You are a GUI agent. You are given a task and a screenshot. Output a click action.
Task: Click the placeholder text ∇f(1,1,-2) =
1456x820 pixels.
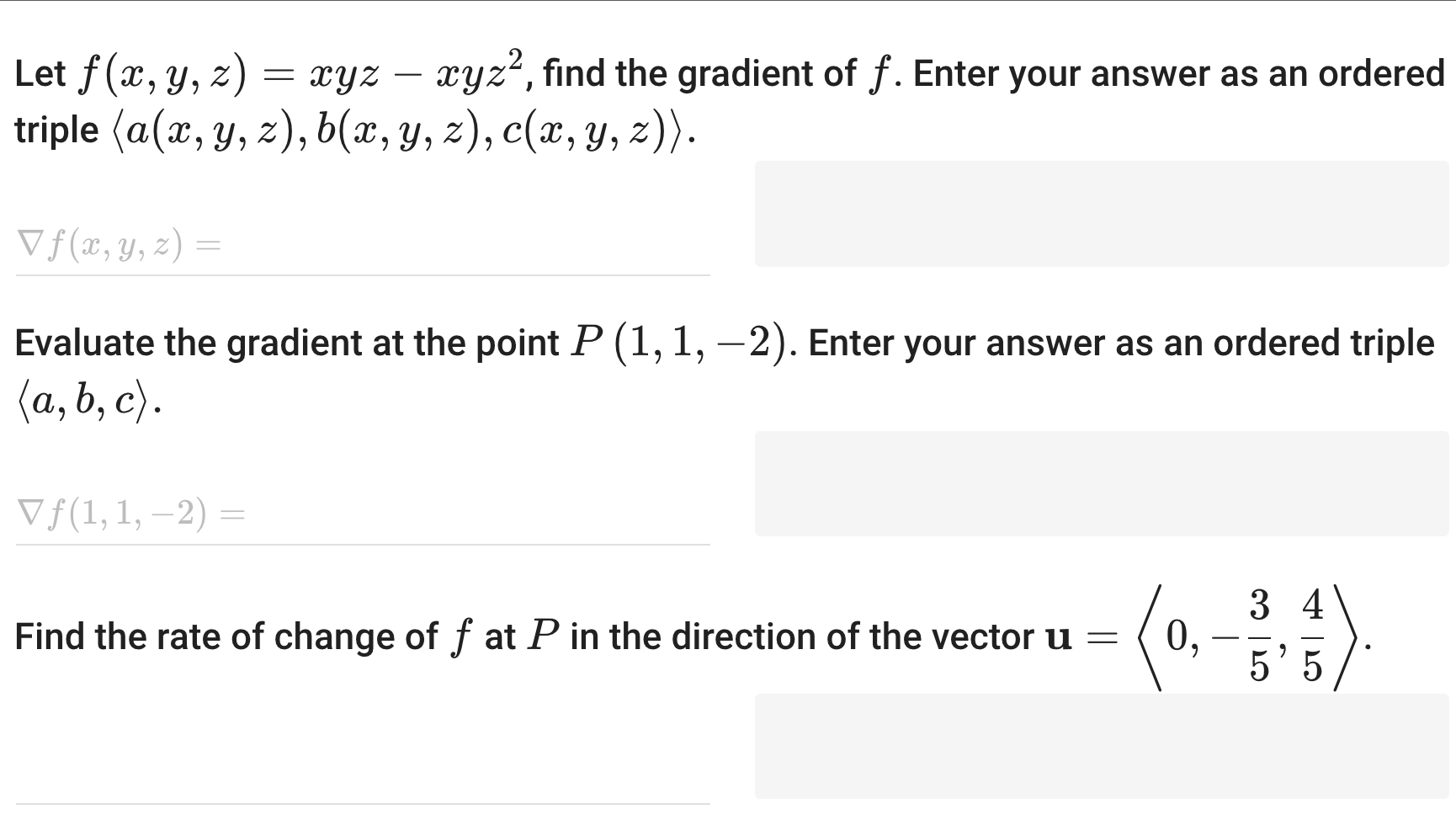coord(130,514)
